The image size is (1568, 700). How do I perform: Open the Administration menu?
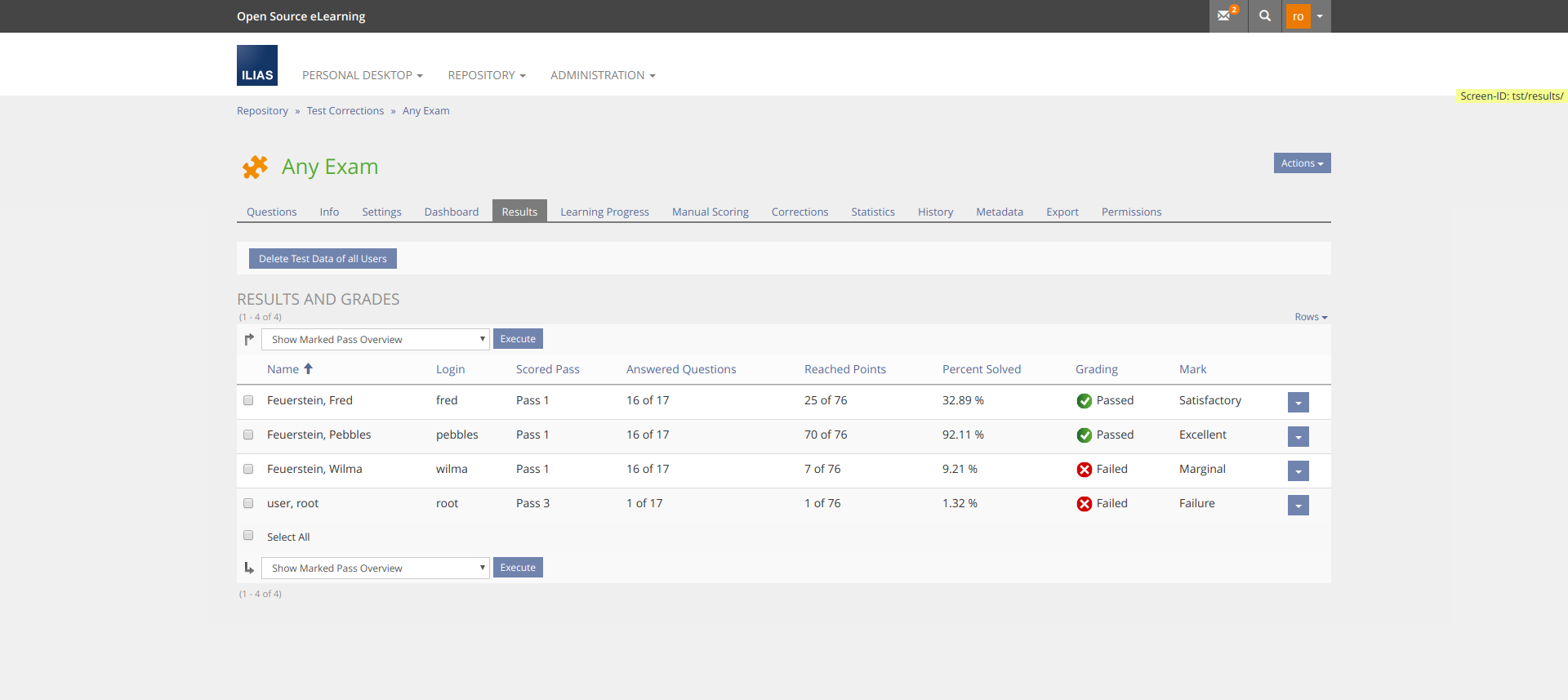click(603, 75)
